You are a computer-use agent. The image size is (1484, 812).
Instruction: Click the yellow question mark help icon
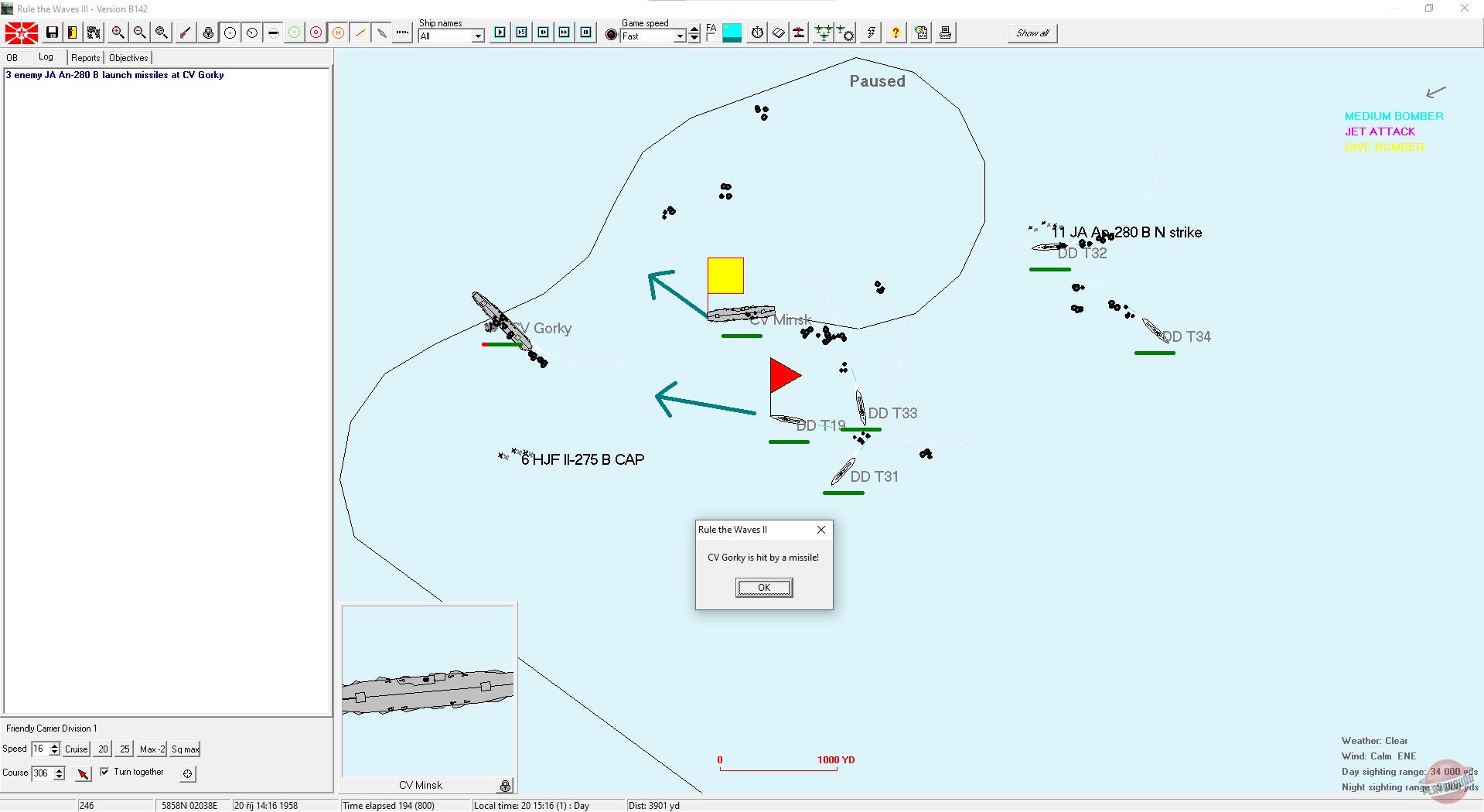coord(895,32)
